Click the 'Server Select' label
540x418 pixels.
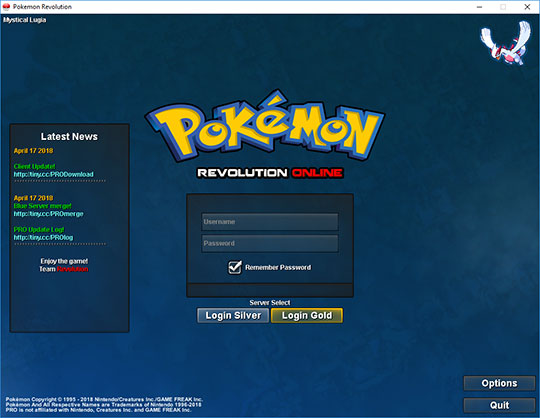270,303
